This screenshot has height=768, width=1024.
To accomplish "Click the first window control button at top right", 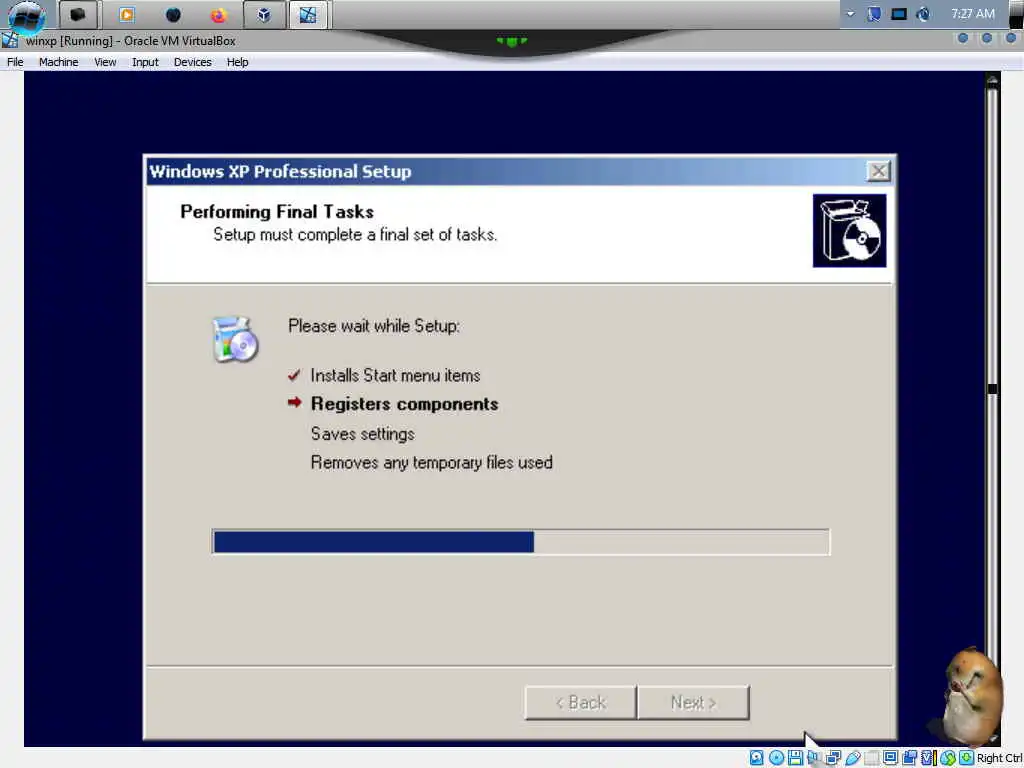I will [963, 39].
